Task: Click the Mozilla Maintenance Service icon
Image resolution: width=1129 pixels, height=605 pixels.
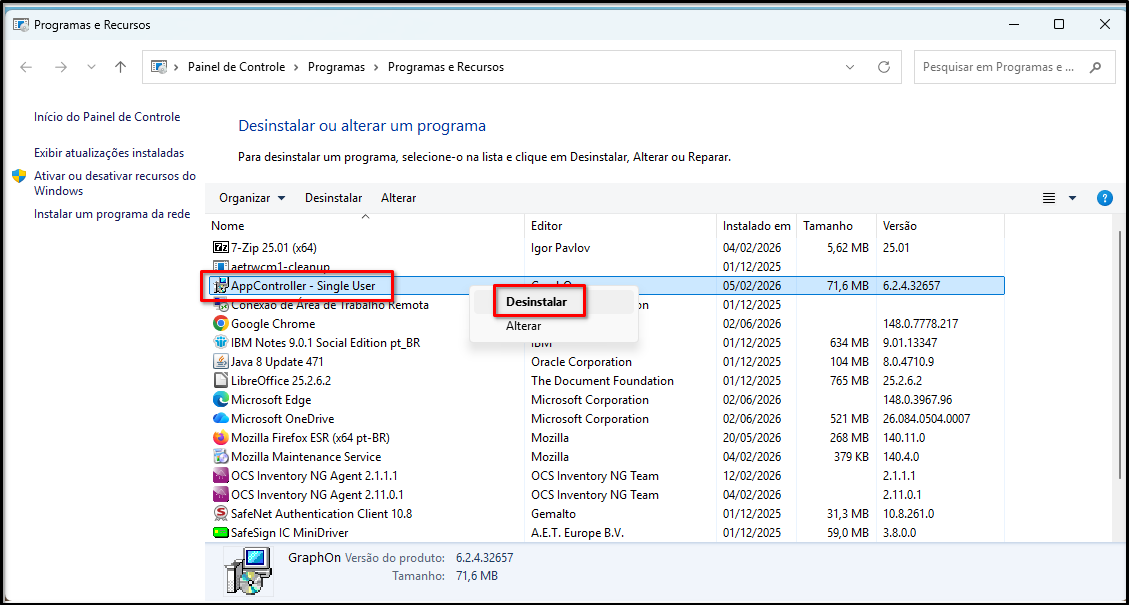Action: click(221, 457)
